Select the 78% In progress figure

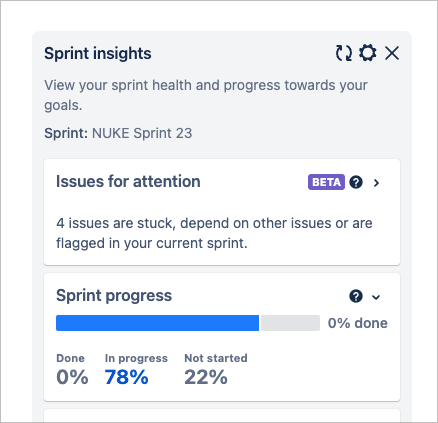(126, 377)
